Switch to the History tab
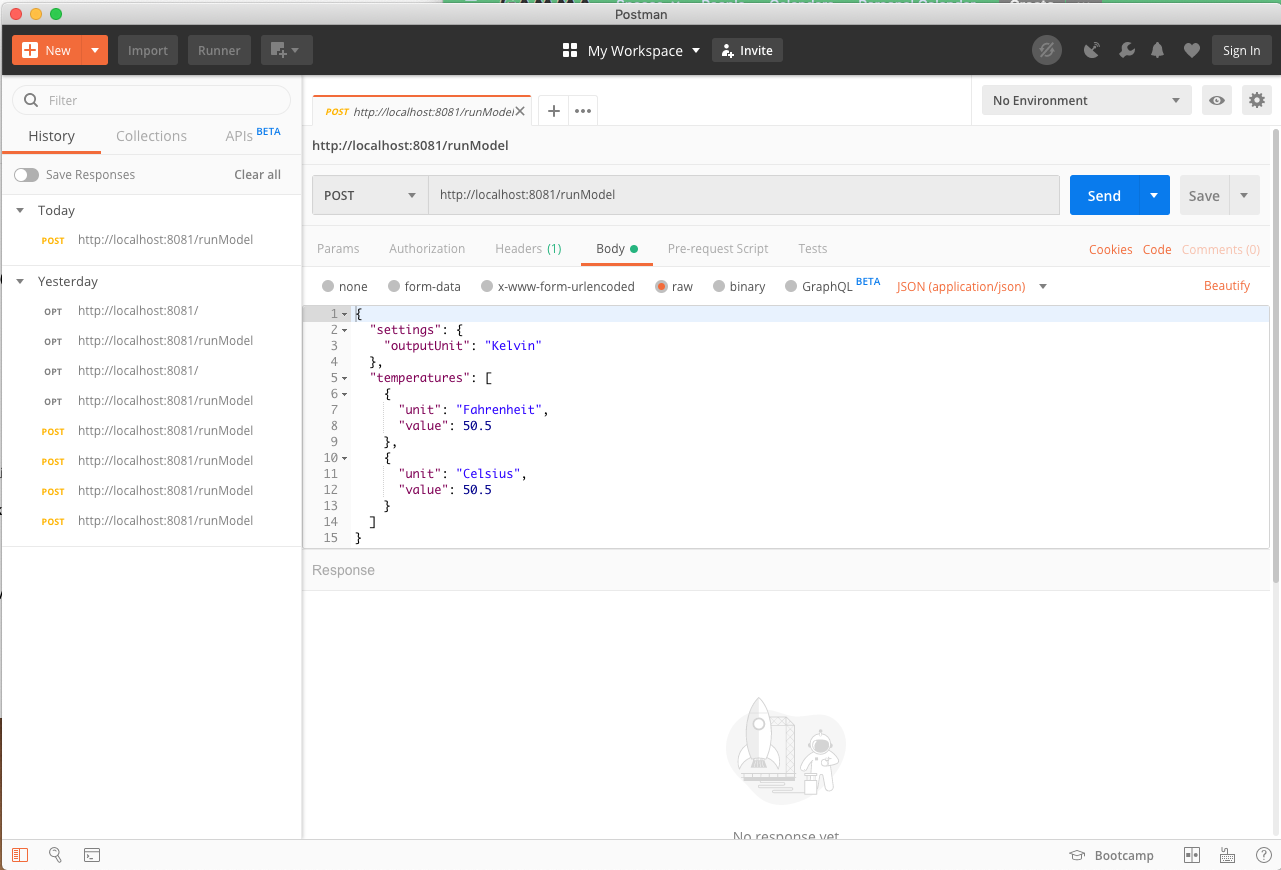The image size is (1281, 870). pyautogui.click(x=51, y=136)
